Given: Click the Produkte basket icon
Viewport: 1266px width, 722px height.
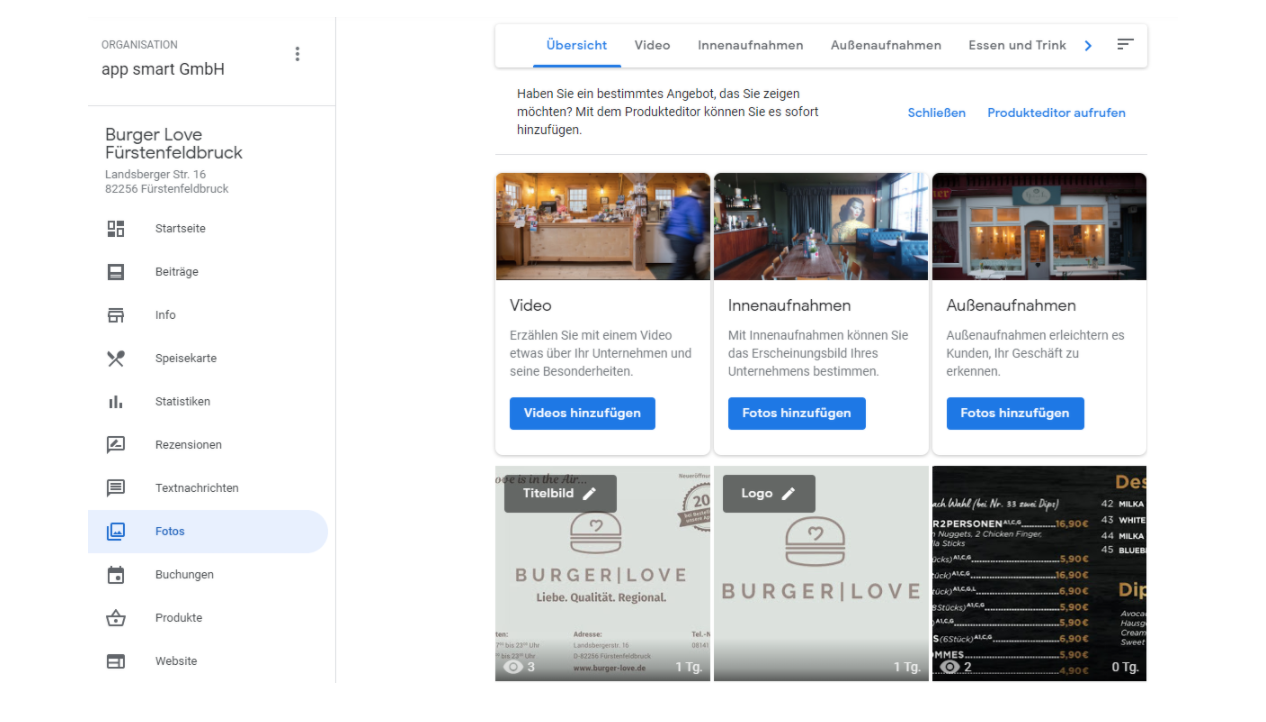Looking at the screenshot, I should 116,618.
